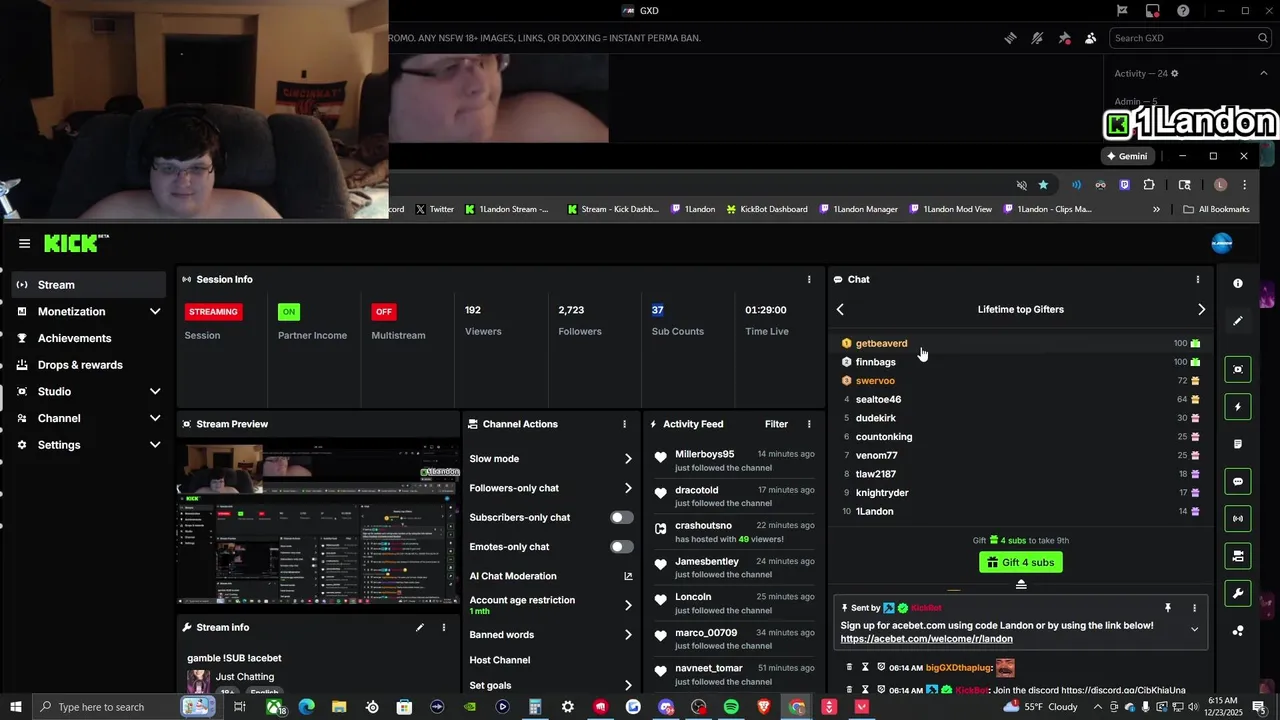Open Chrome extensions puzzle icon
Viewport: 1280px width, 720px height.
click(1149, 185)
